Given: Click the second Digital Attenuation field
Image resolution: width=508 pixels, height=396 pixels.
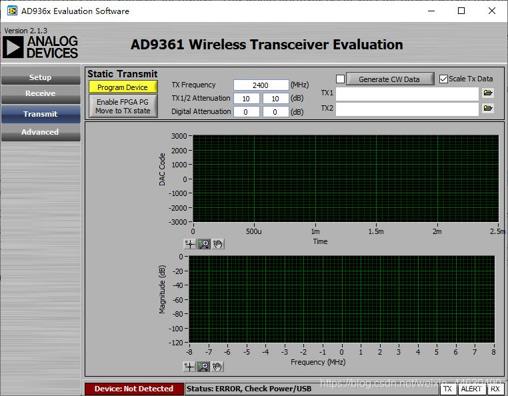Looking at the screenshot, I should point(275,112).
